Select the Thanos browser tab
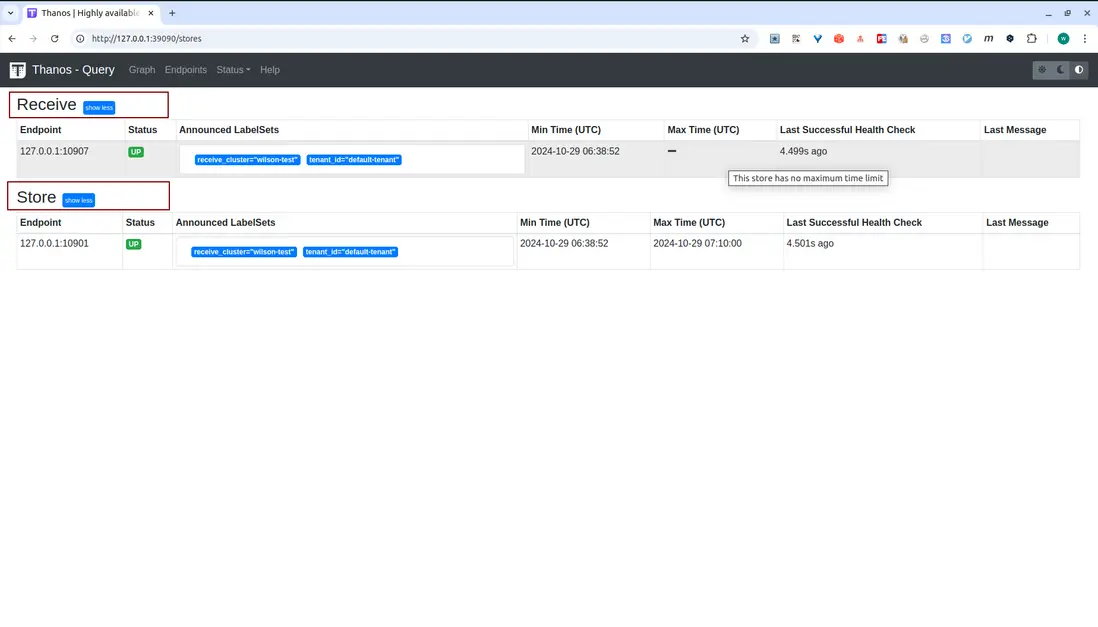Image resolution: width=1098 pixels, height=627 pixels. 90,13
